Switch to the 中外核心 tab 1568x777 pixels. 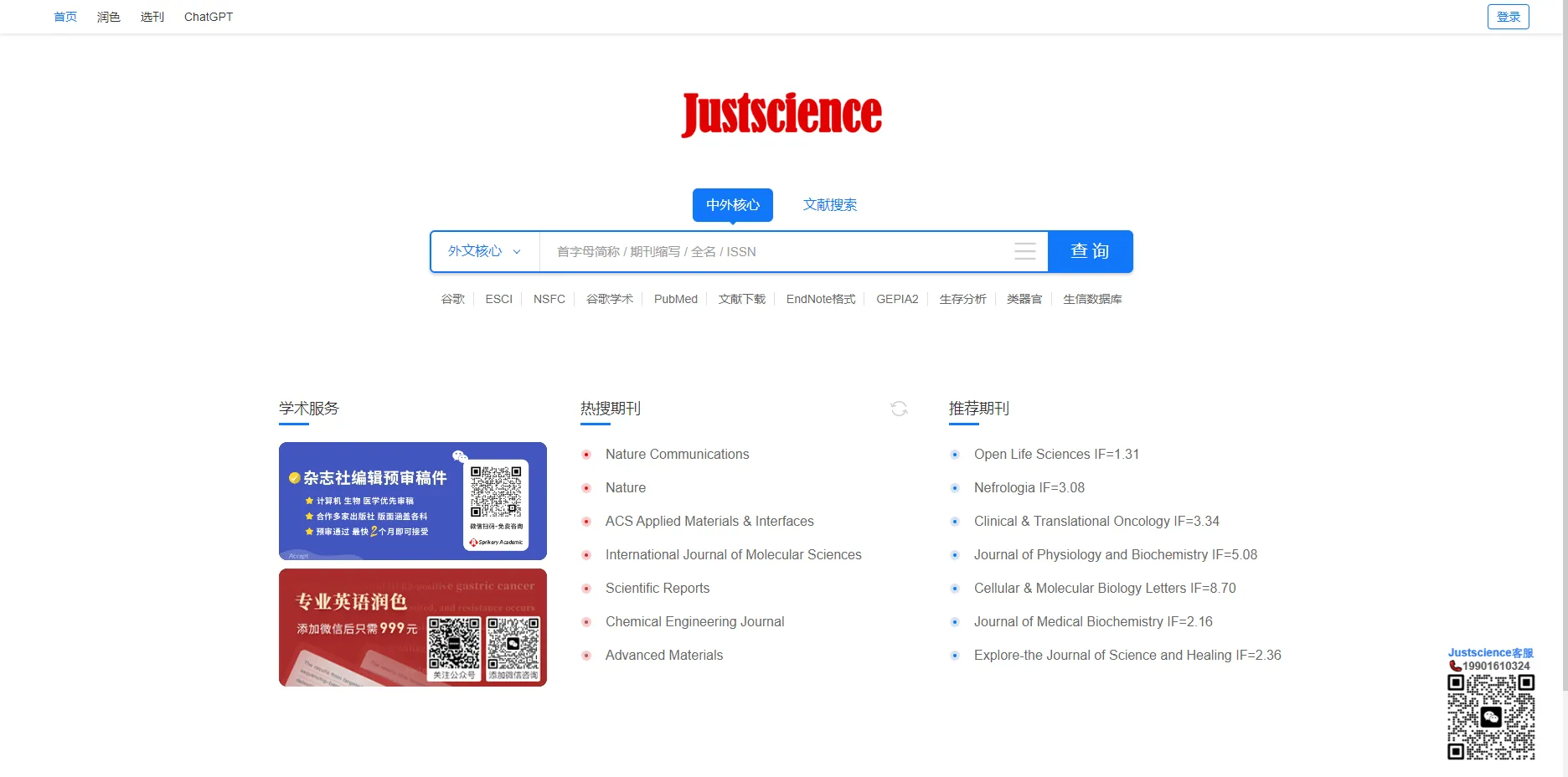click(x=733, y=205)
